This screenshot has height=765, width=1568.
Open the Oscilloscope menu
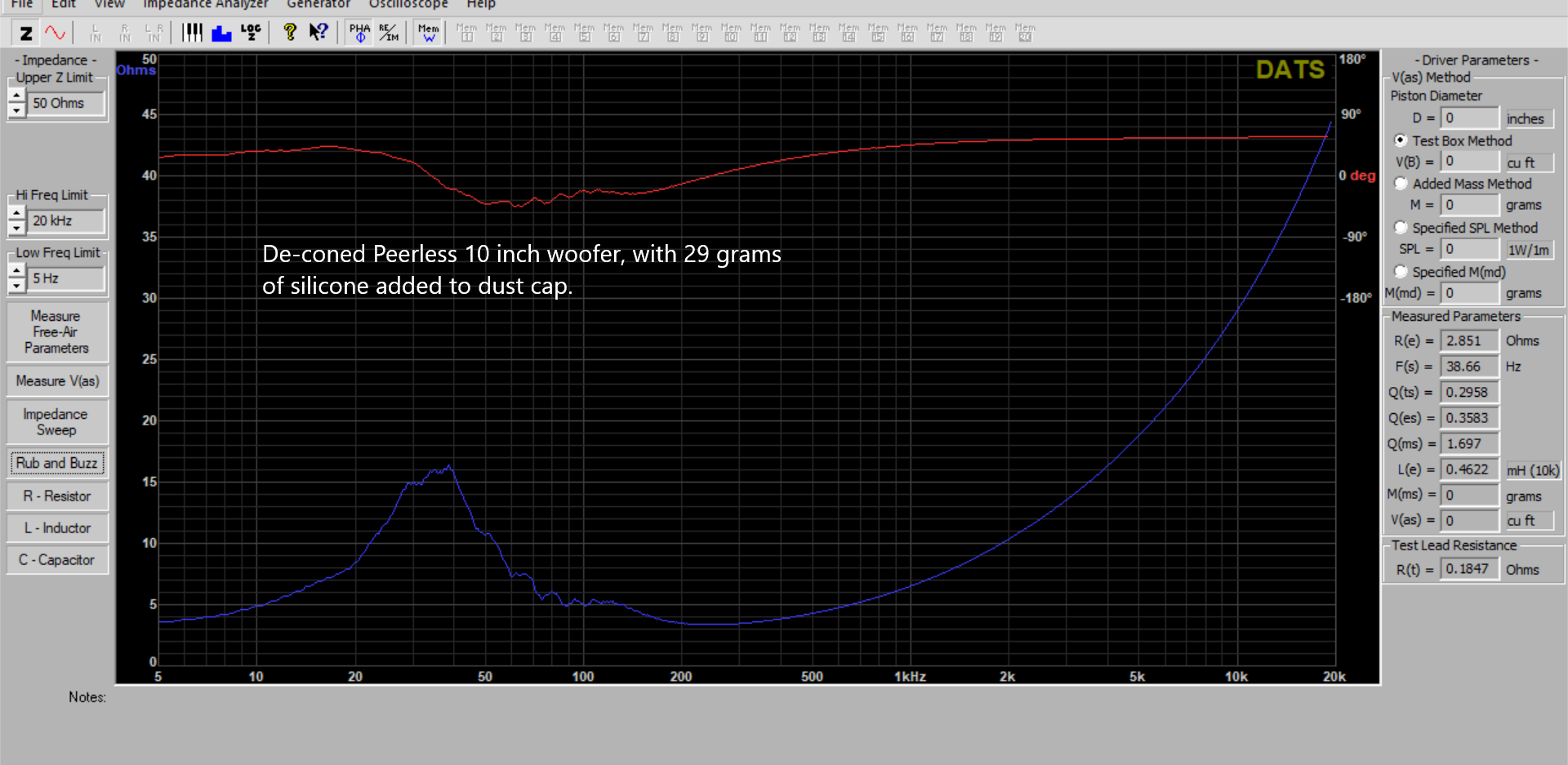coord(408,4)
